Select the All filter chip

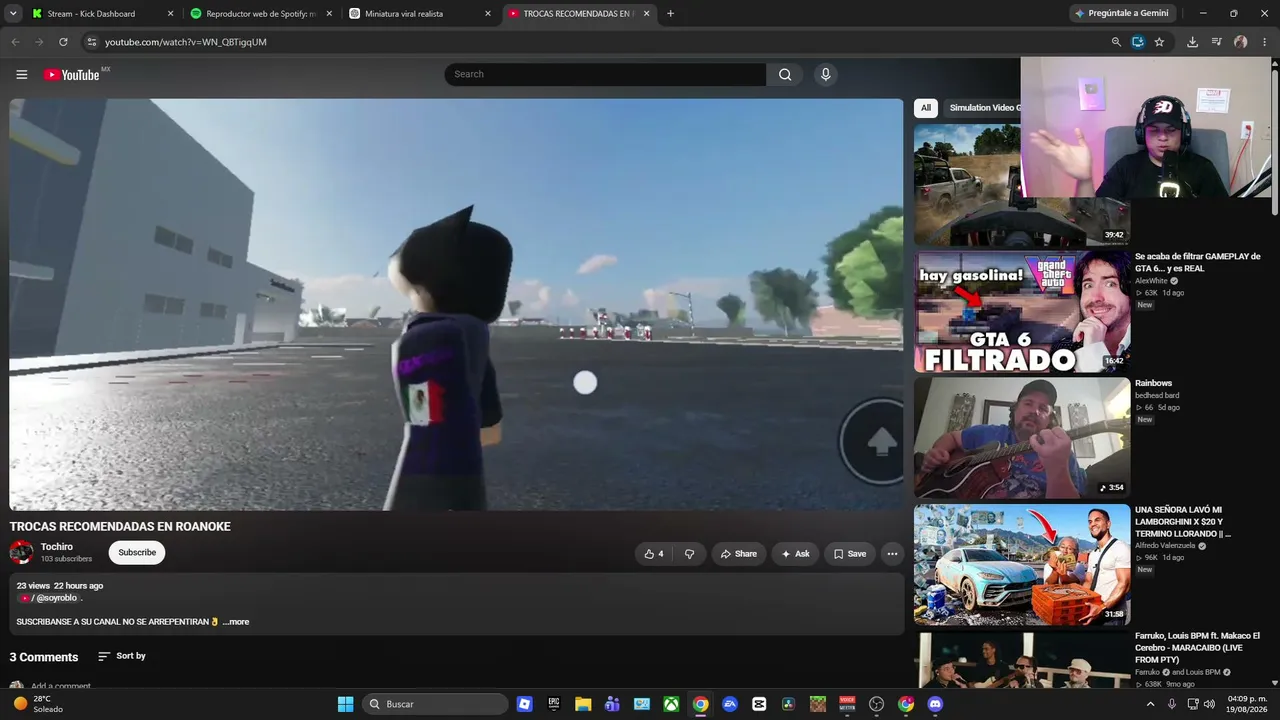[926, 108]
